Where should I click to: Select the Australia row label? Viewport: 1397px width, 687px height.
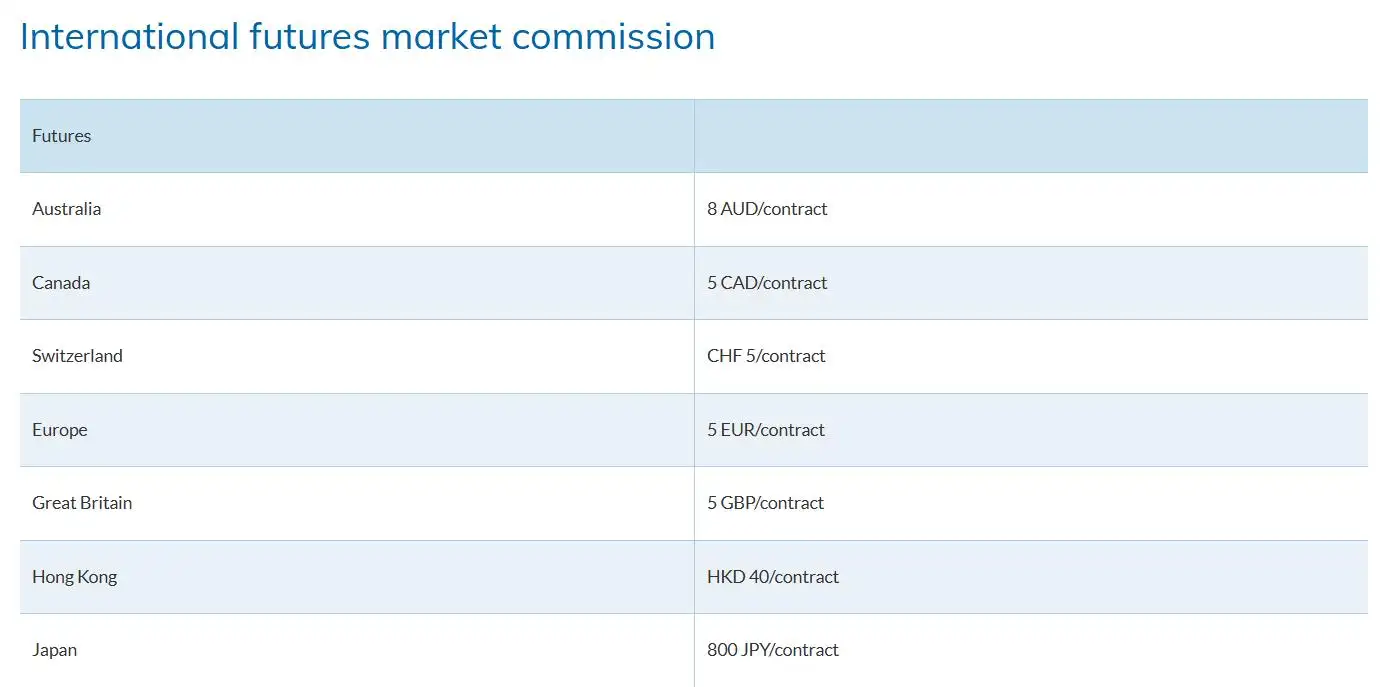[x=67, y=209]
